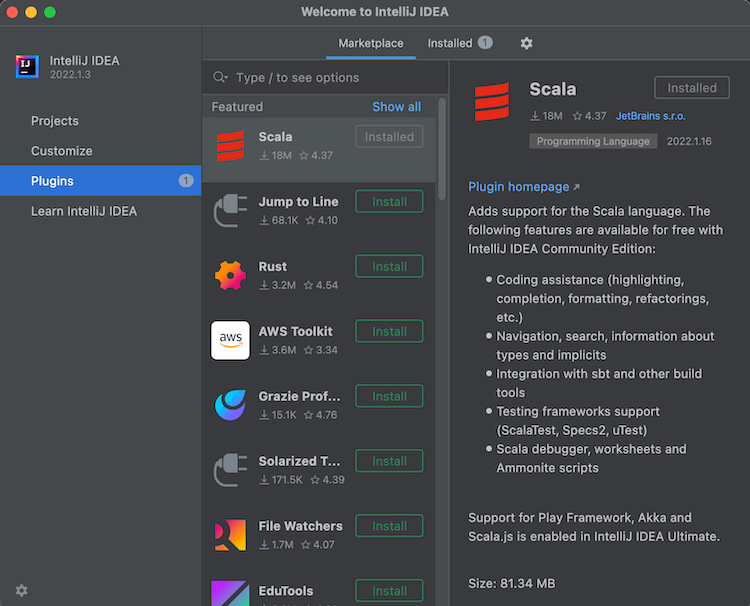
Task: Select the EduTools plugin name
Action: click(286, 591)
